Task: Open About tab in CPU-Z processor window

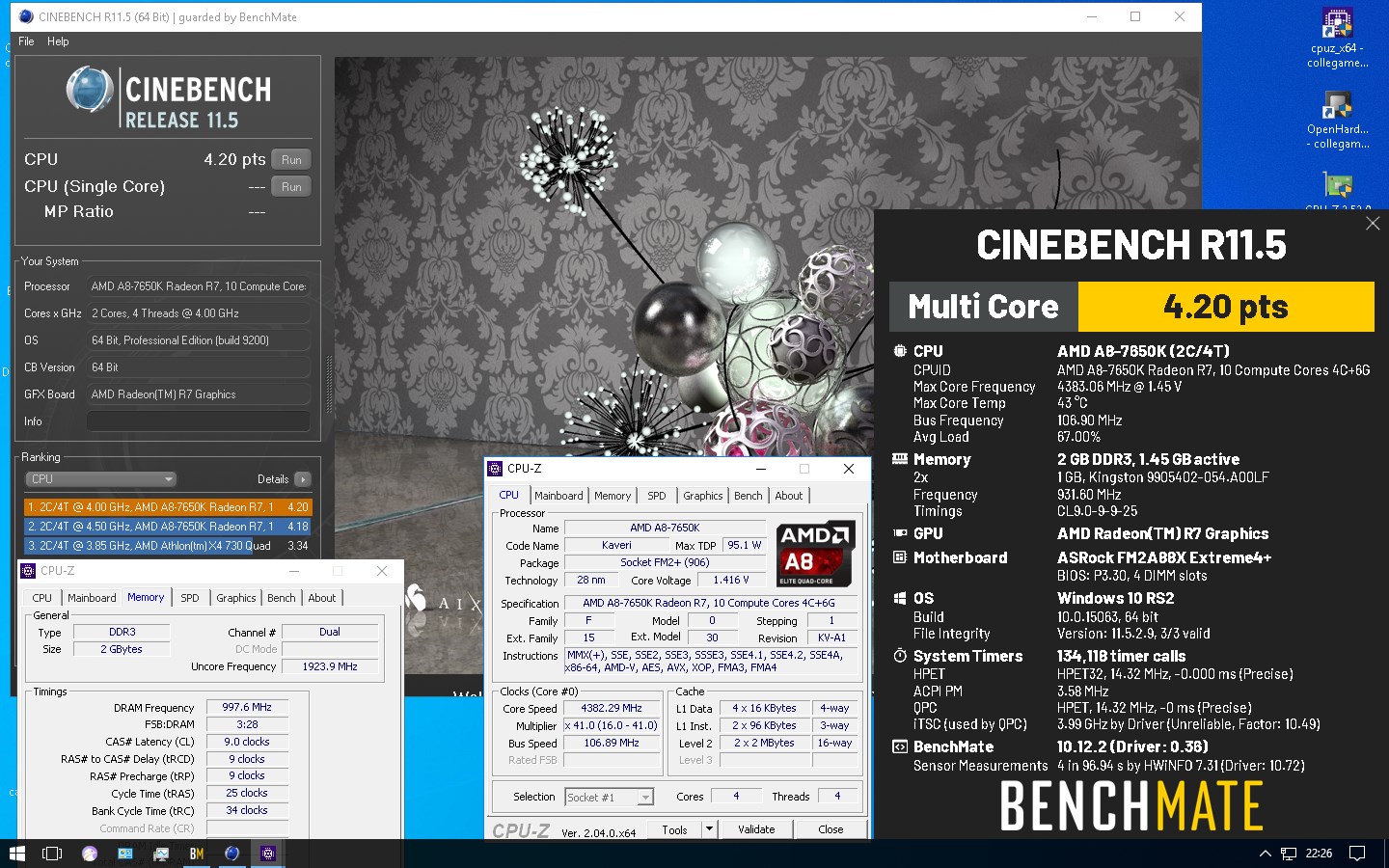Action: pyautogui.click(x=789, y=496)
